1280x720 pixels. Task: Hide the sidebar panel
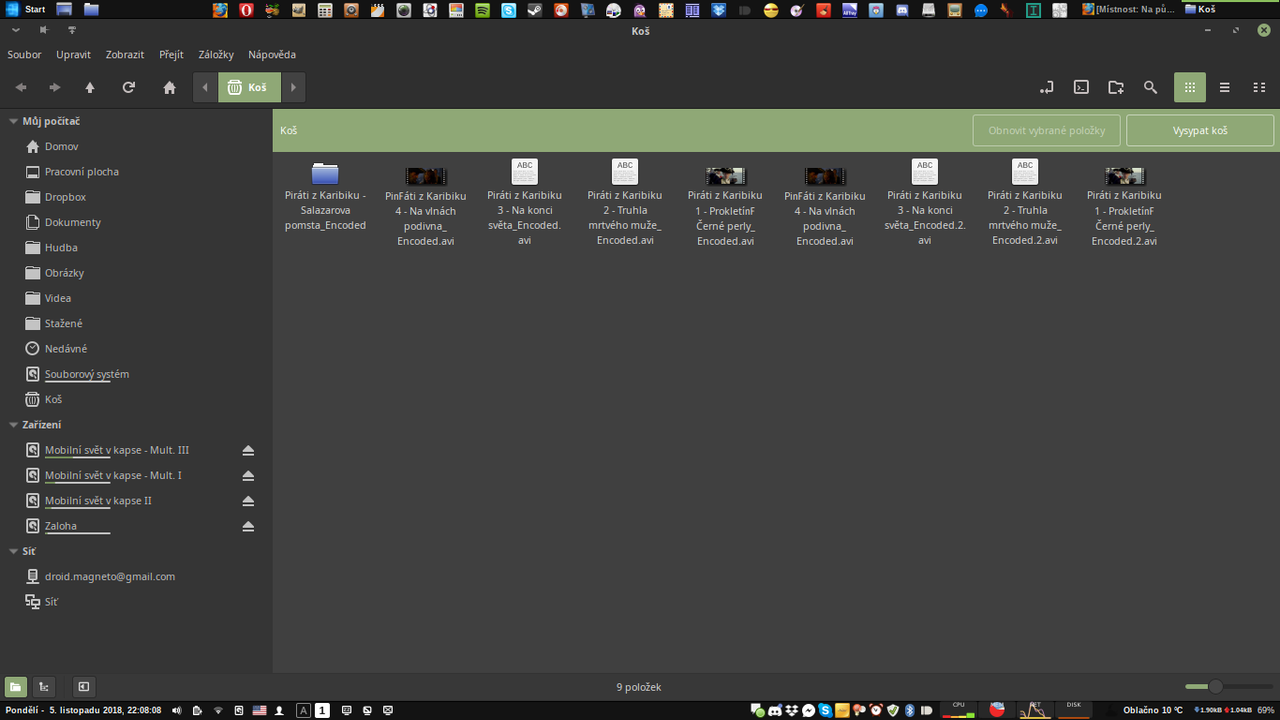click(84, 686)
